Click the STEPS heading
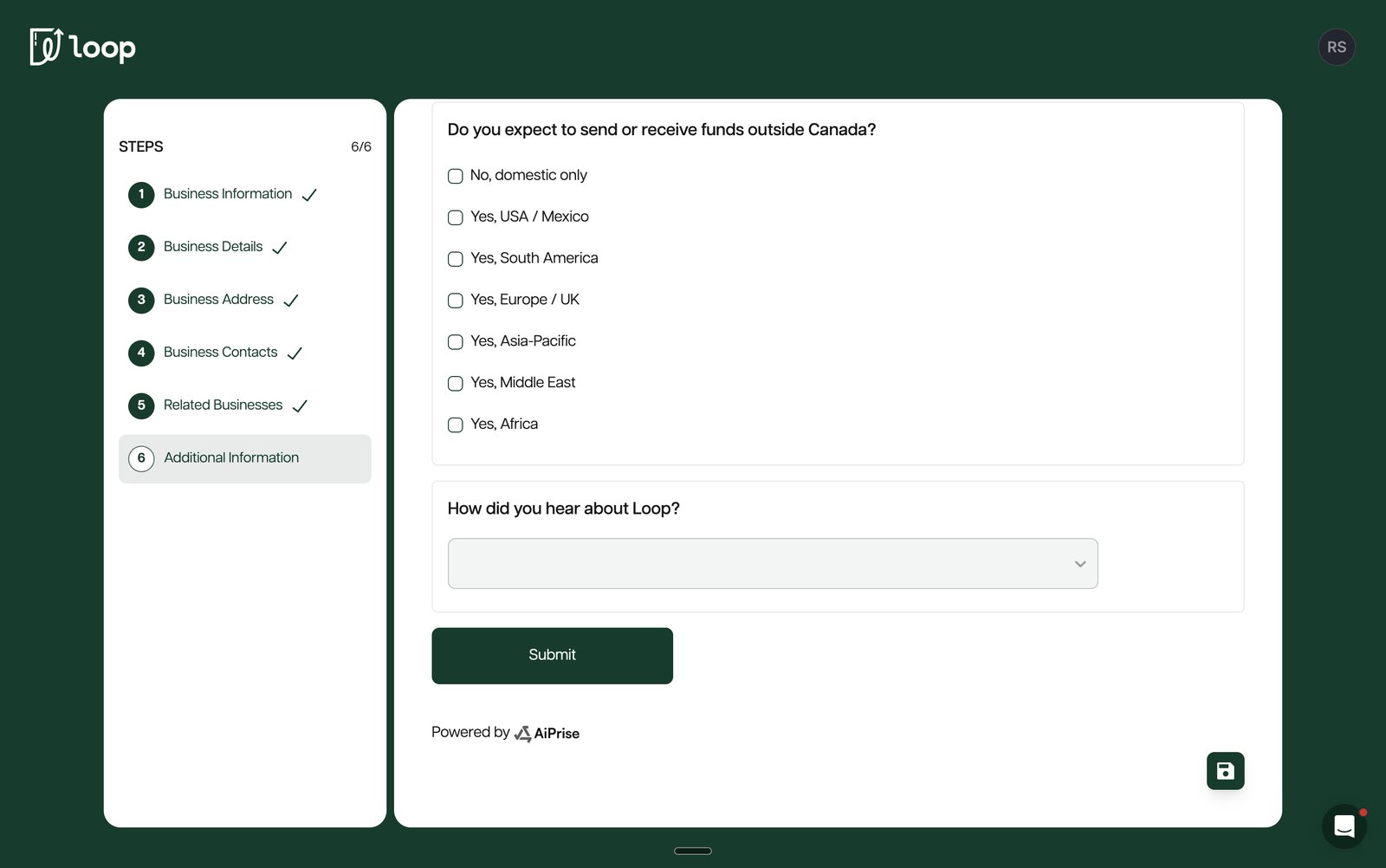 tap(141, 147)
